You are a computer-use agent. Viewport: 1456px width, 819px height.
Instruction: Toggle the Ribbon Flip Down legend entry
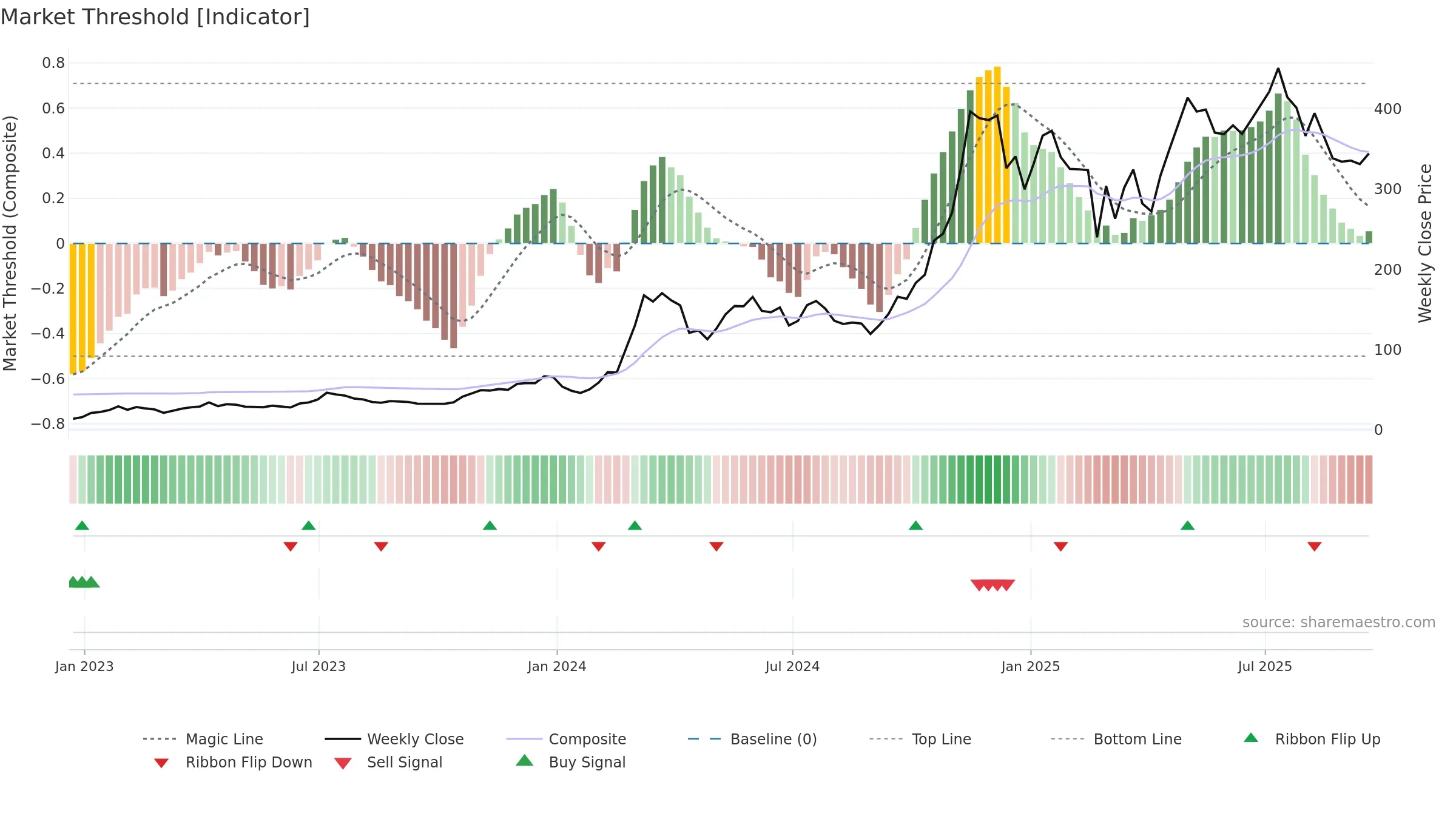pyautogui.click(x=232, y=762)
